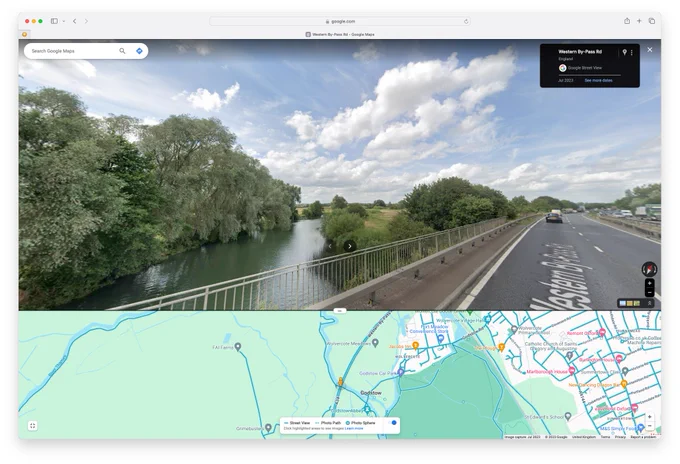The image size is (680, 464).
Task: Click the Western By-Pass Rd title
Action: [x=580, y=52]
